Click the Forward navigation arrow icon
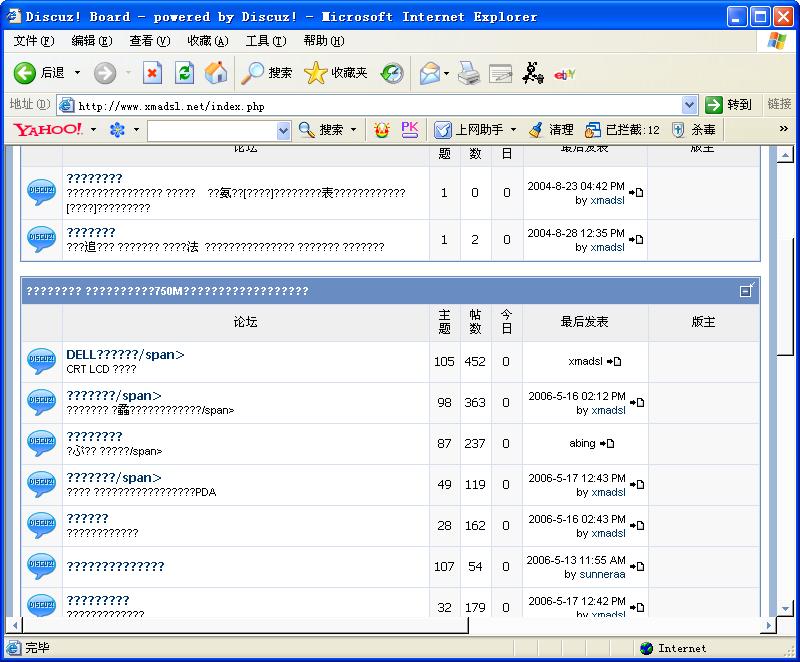 (105, 73)
